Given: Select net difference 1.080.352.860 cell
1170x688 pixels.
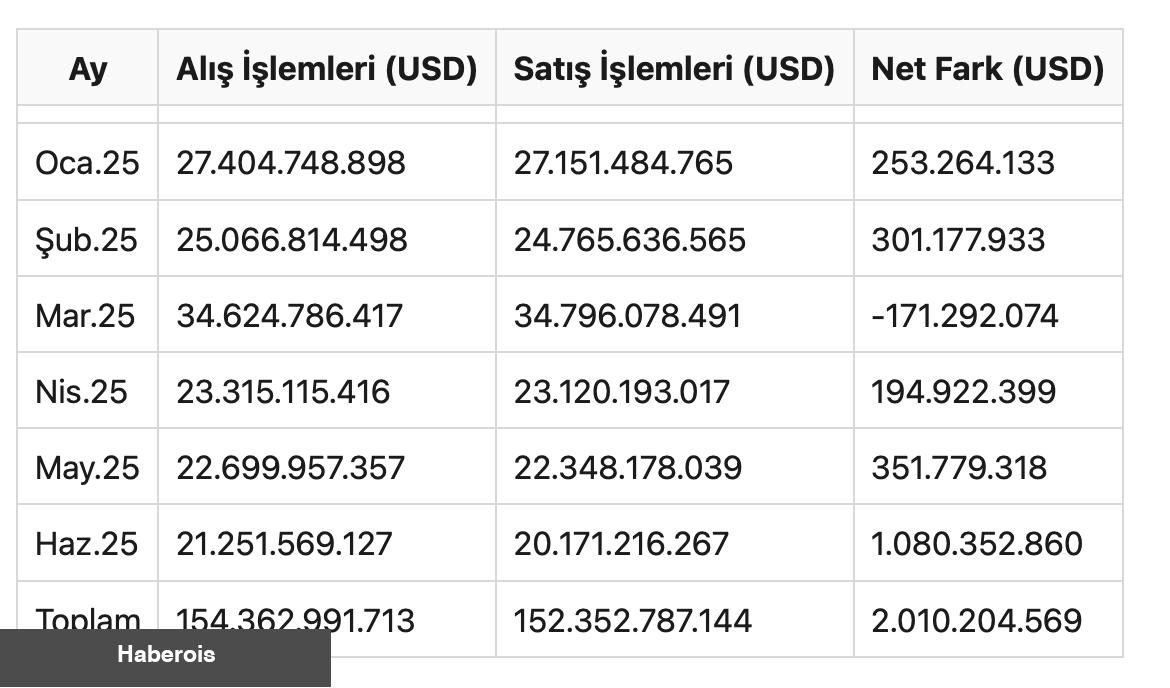Looking at the screenshot, I should click(x=976, y=544).
